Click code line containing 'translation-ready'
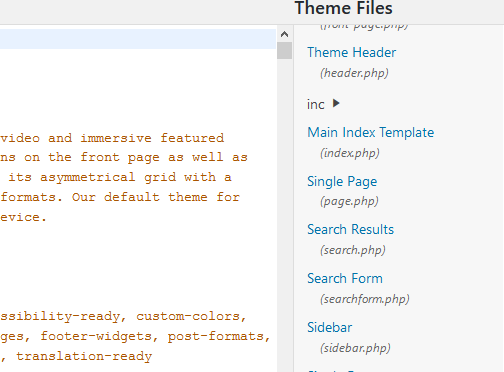Viewport: 504px width, 372px height. point(76,356)
